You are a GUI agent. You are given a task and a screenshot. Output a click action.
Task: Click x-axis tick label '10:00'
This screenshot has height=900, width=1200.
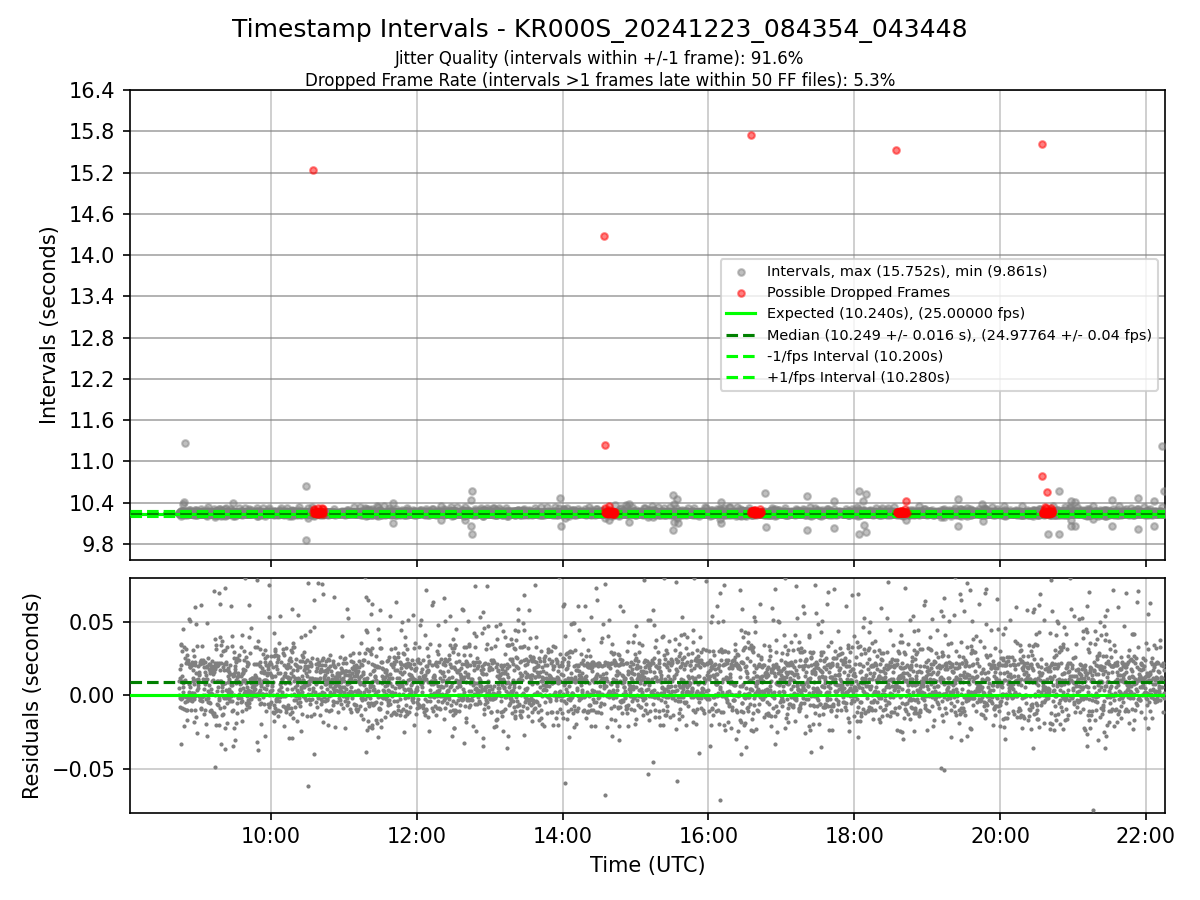(271, 835)
